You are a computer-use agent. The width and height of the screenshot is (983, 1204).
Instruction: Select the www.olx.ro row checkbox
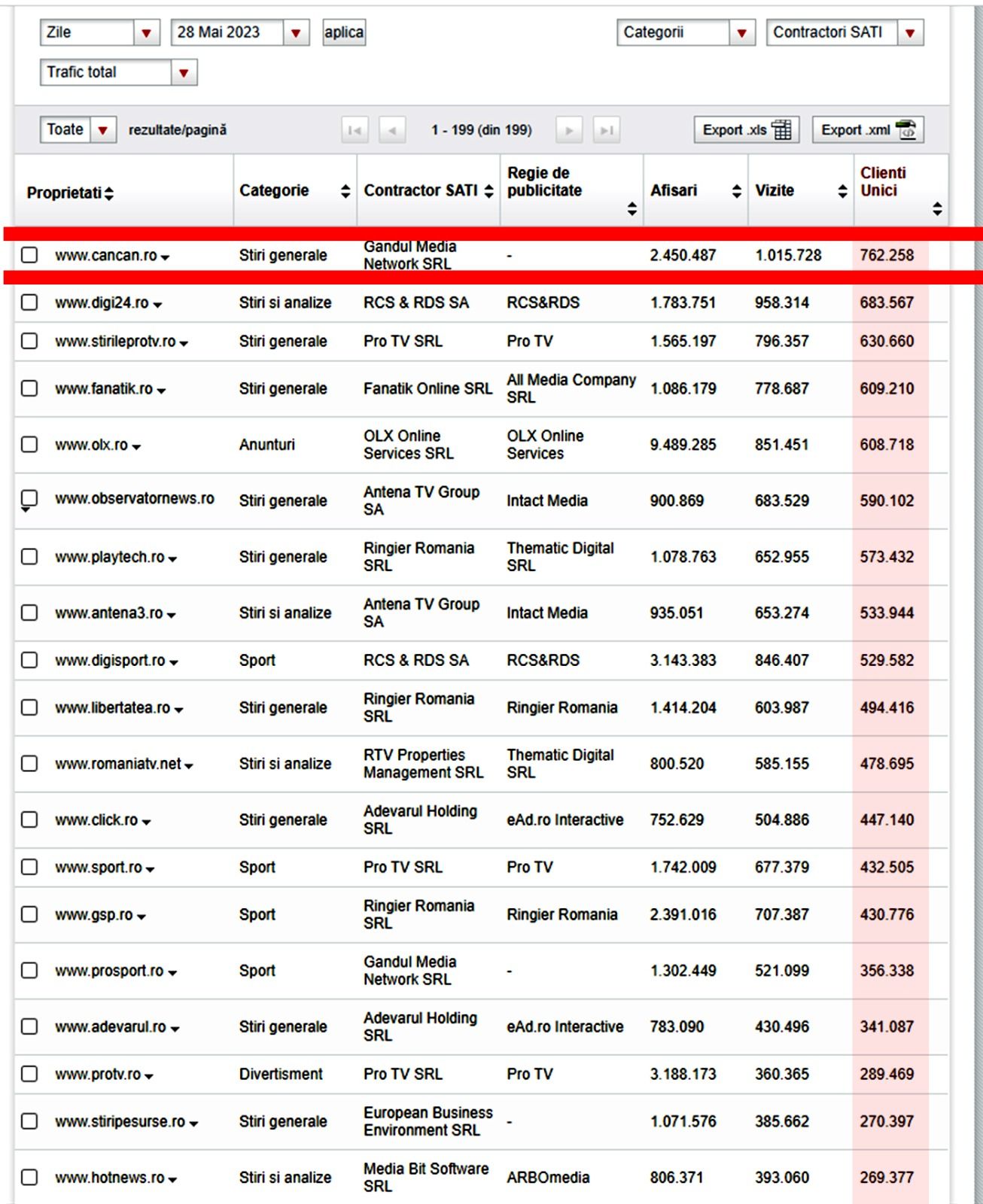[29, 444]
